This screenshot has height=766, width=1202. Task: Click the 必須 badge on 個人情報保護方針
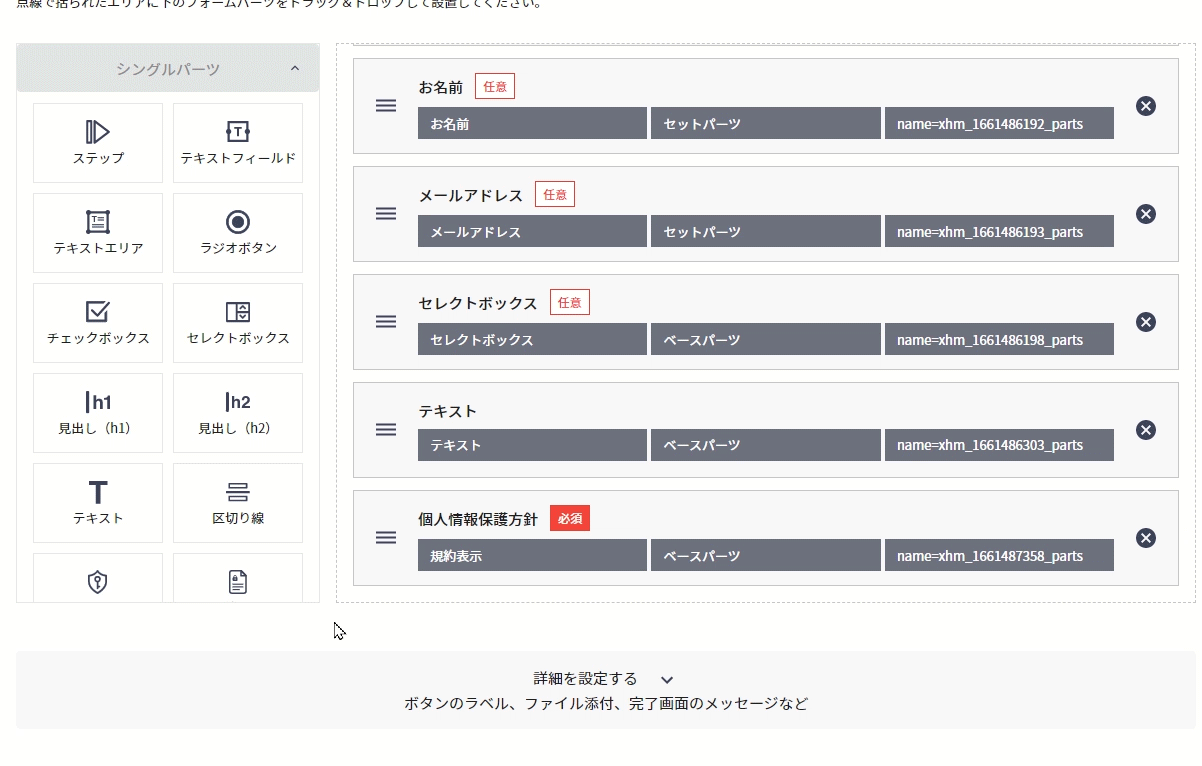coord(570,519)
